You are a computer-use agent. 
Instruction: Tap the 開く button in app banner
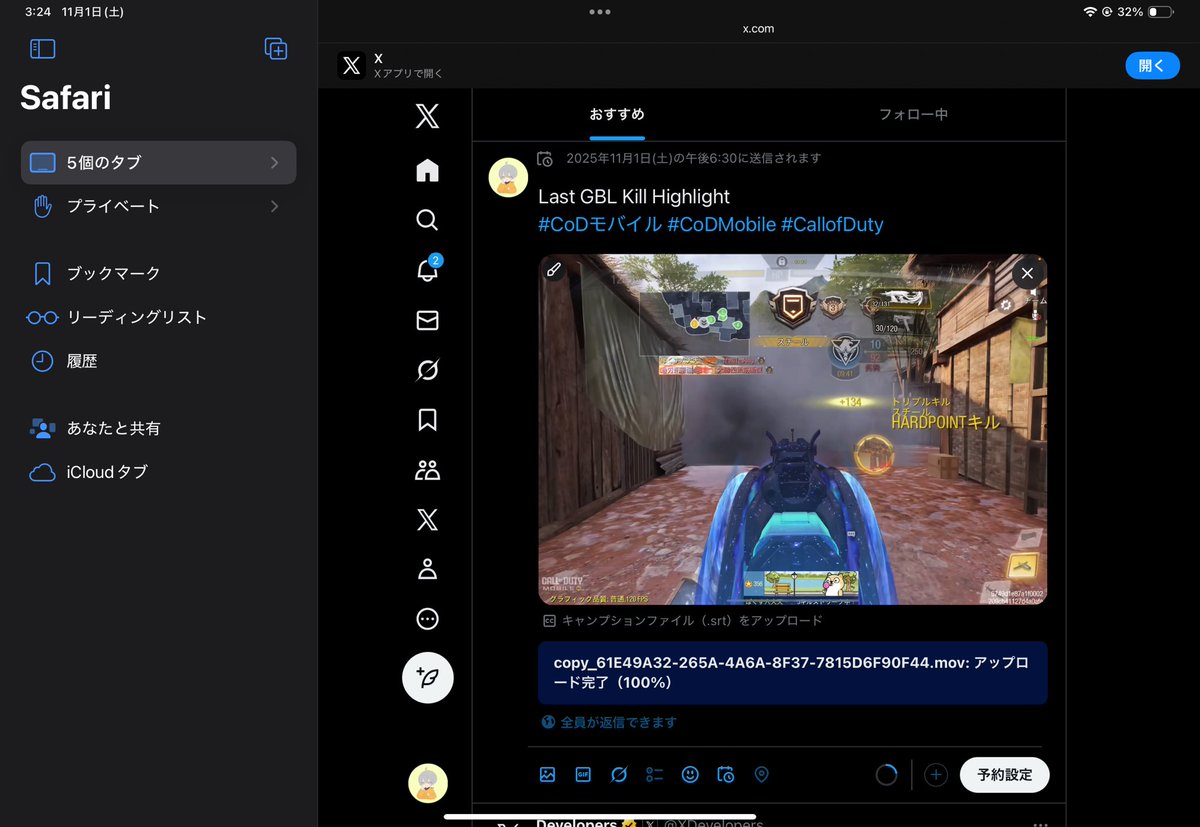(x=1152, y=65)
